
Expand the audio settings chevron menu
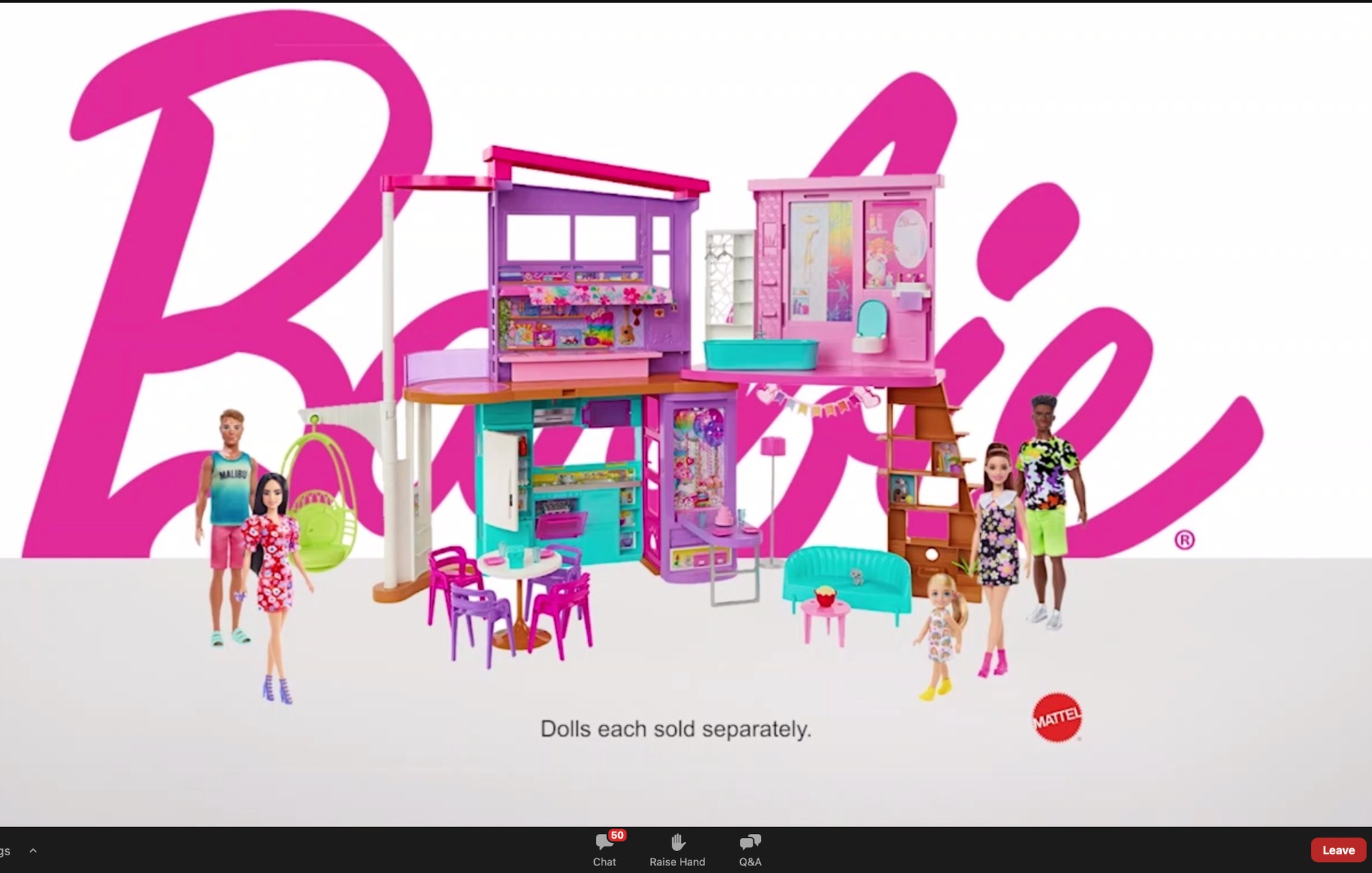tap(33, 850)
